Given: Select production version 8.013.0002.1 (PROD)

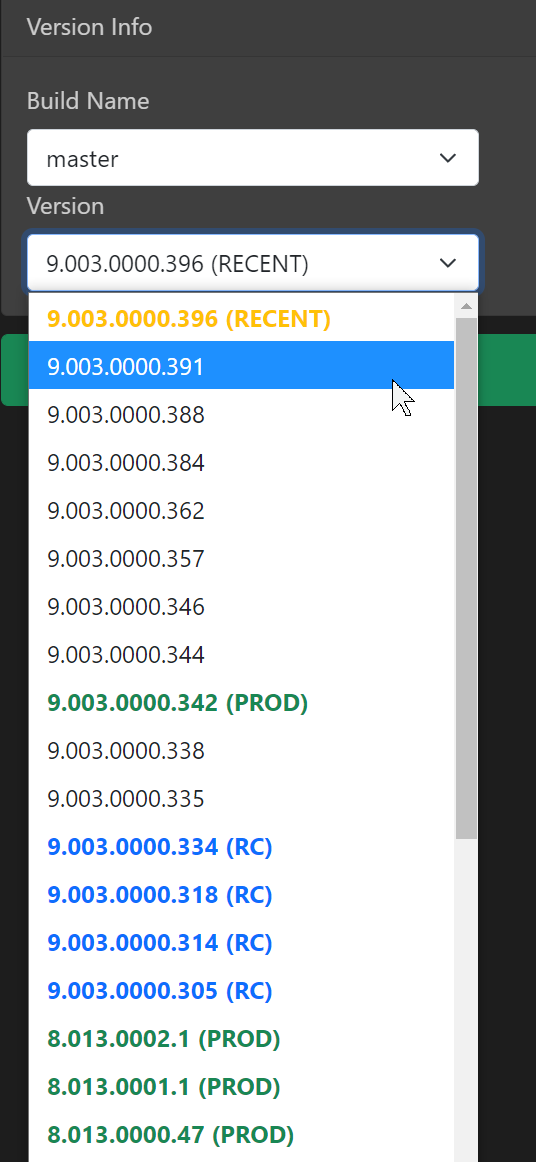Looking at the screenshot, I should (242, 1038).
